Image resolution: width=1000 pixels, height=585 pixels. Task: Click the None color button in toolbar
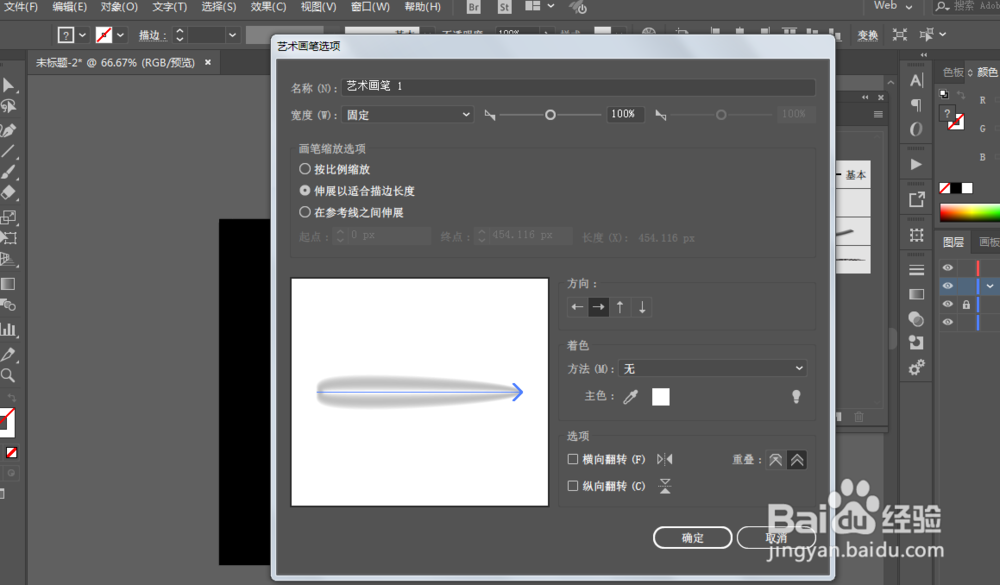(11, 452)
